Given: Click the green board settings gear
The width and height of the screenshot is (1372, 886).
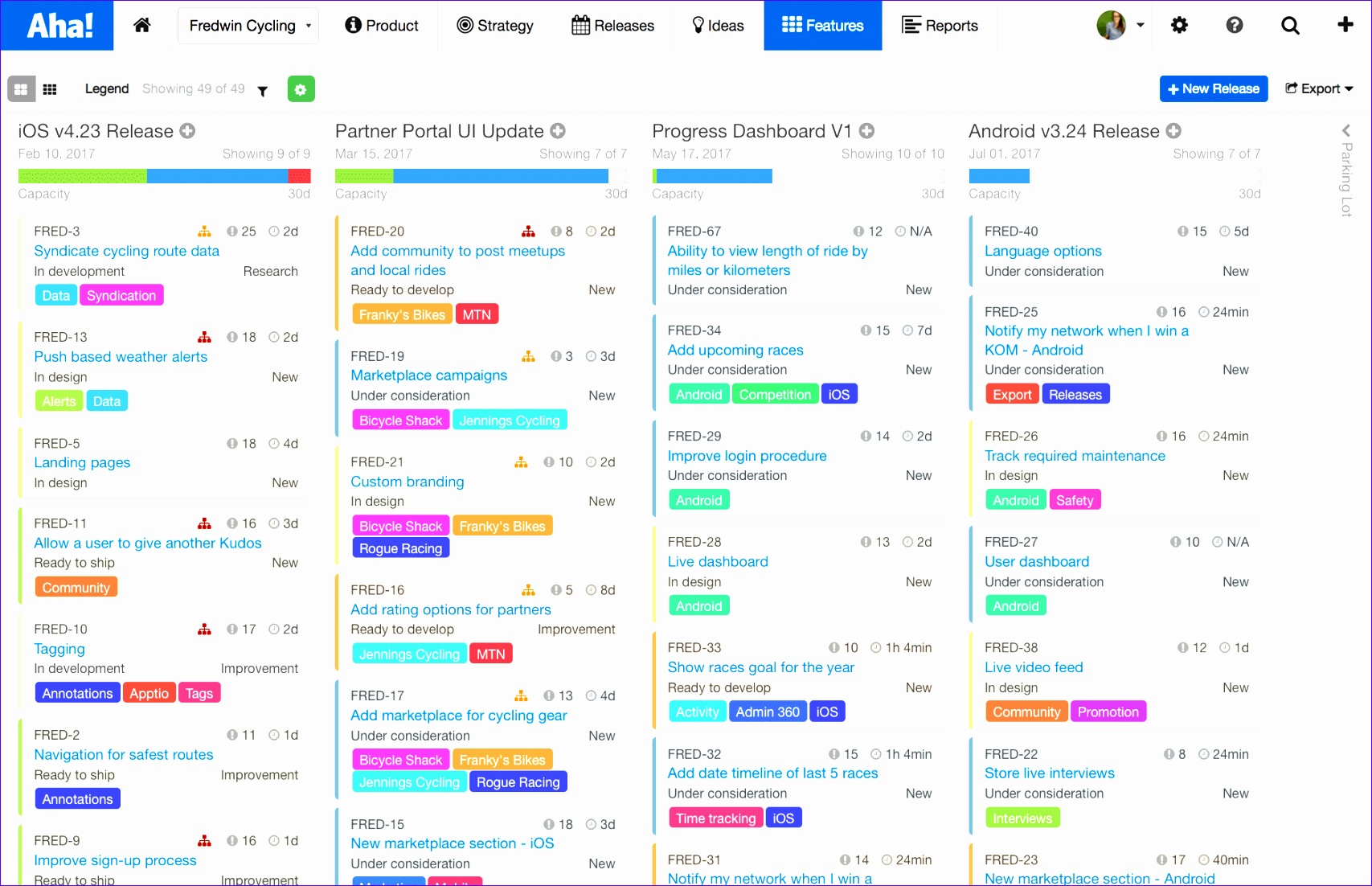Looking at the screenshot, I should click(x=301, y=89).
